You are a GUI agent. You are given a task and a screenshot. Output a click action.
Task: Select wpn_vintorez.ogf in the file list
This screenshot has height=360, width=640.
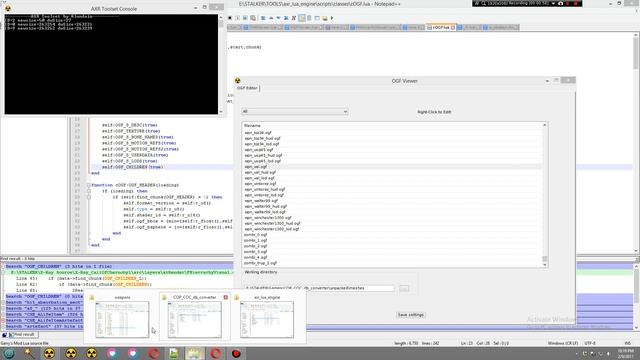tap(392, 184)
